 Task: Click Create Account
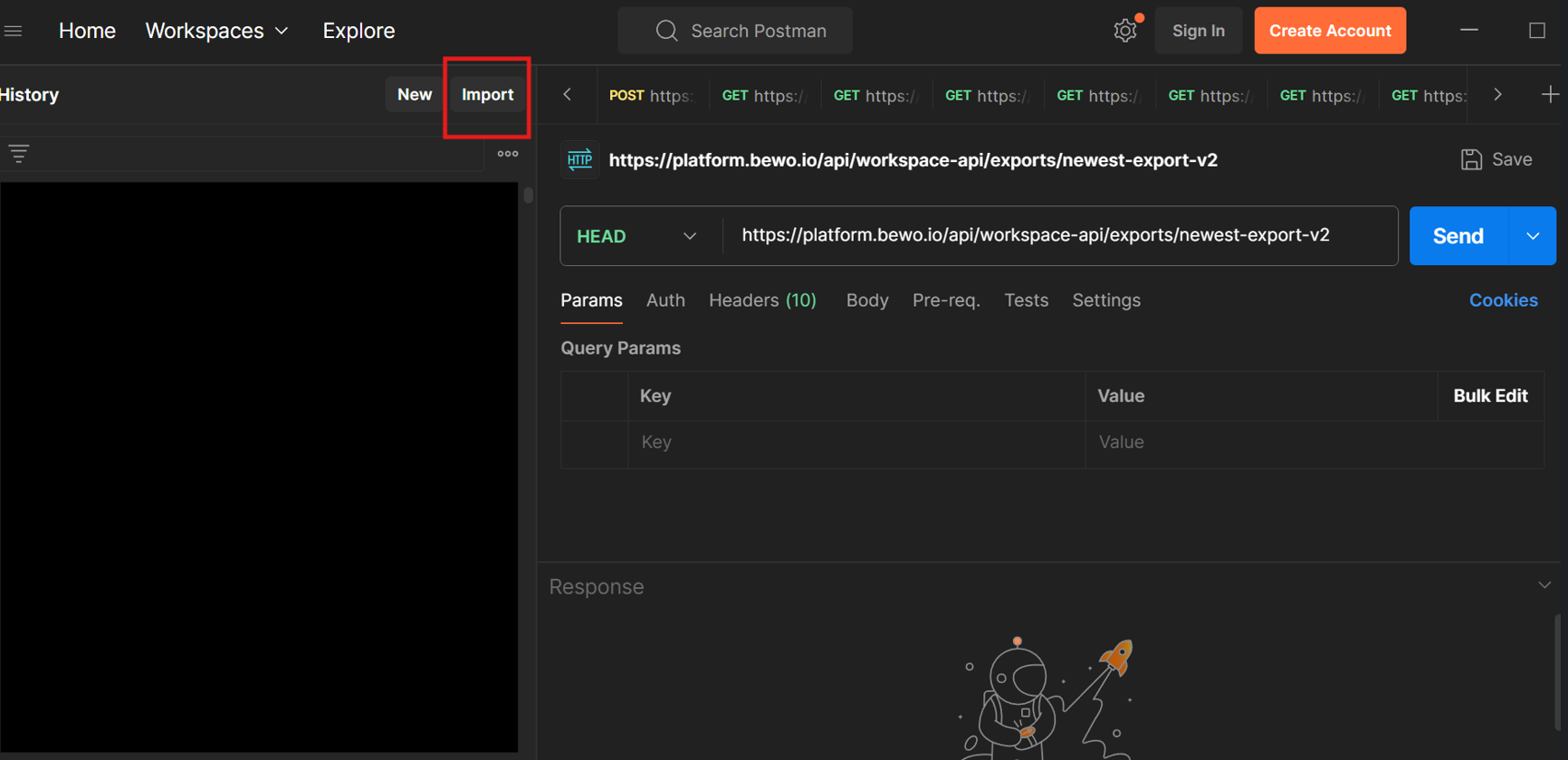(x=1330, y=31)
